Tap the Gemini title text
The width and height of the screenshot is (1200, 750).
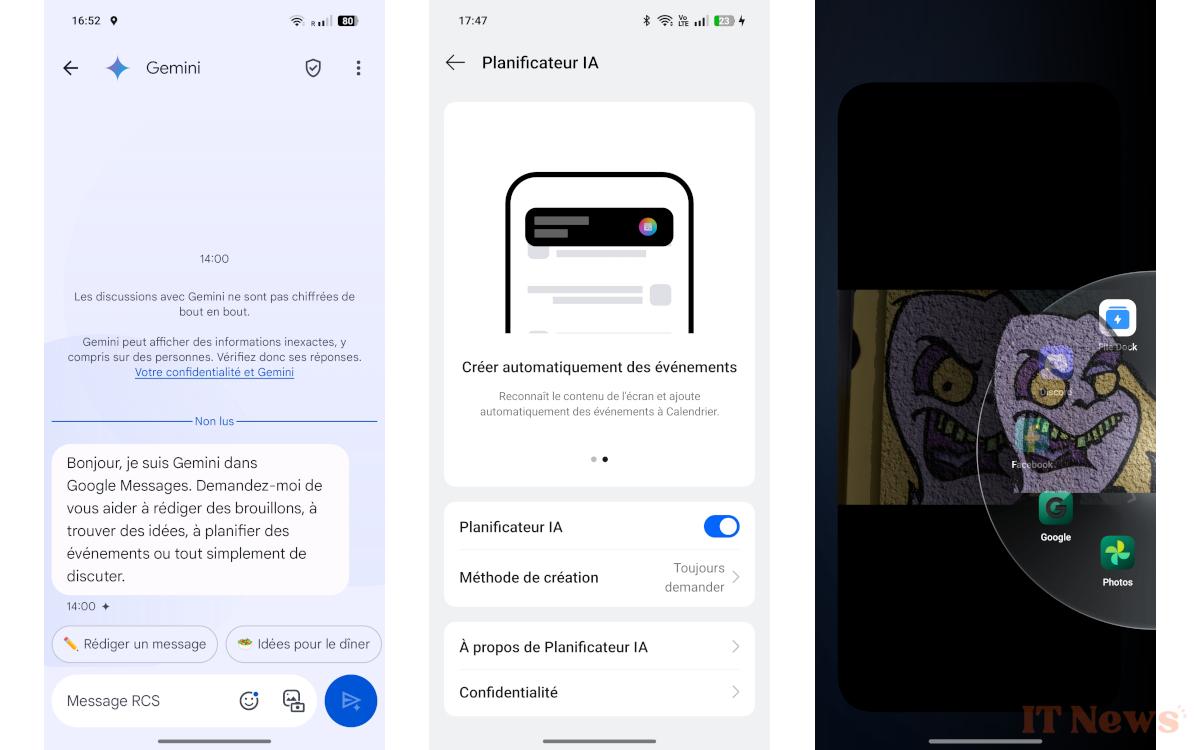[173, 68]
